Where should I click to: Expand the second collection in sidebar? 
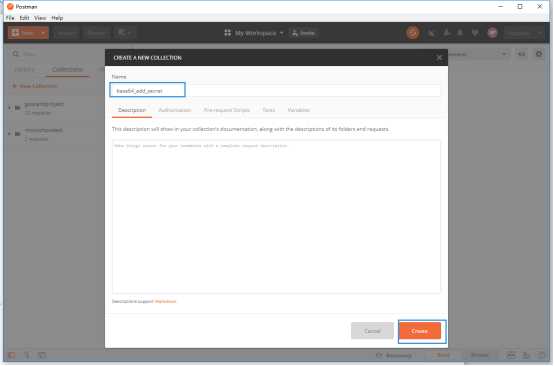click(x=10, y=134)
